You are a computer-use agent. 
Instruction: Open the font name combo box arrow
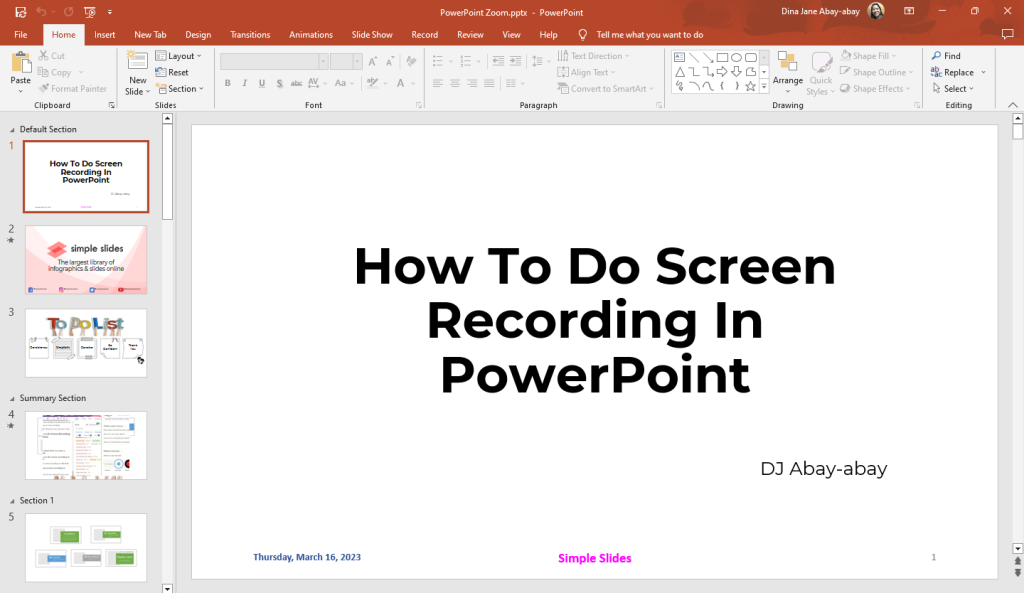(x=323, y=61)
